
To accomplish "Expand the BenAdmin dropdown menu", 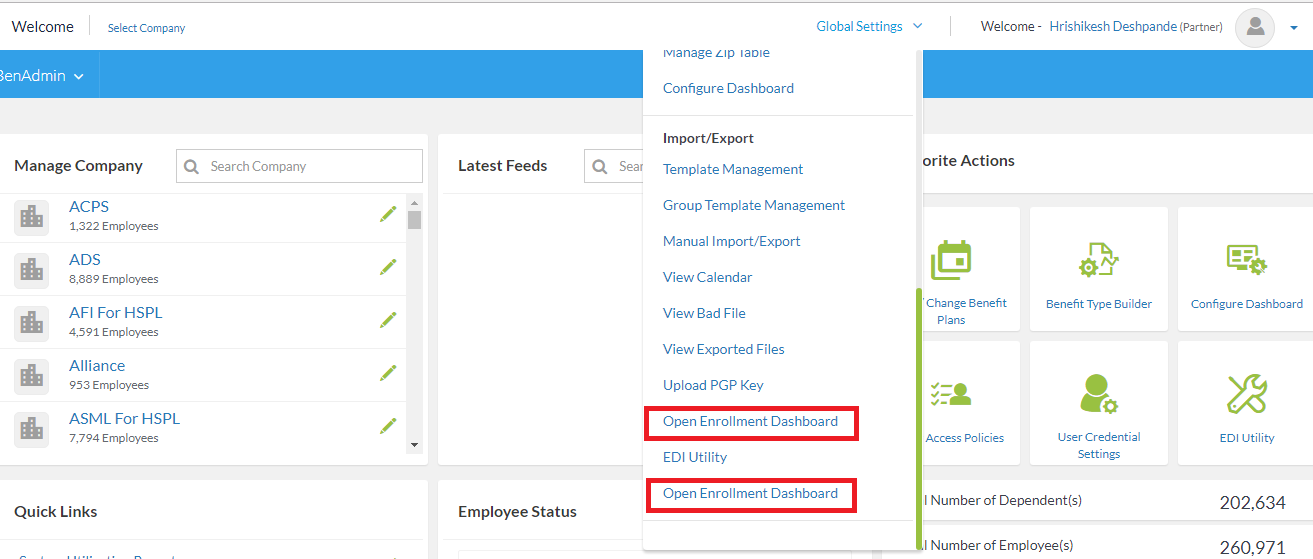I will click(42, 75).
